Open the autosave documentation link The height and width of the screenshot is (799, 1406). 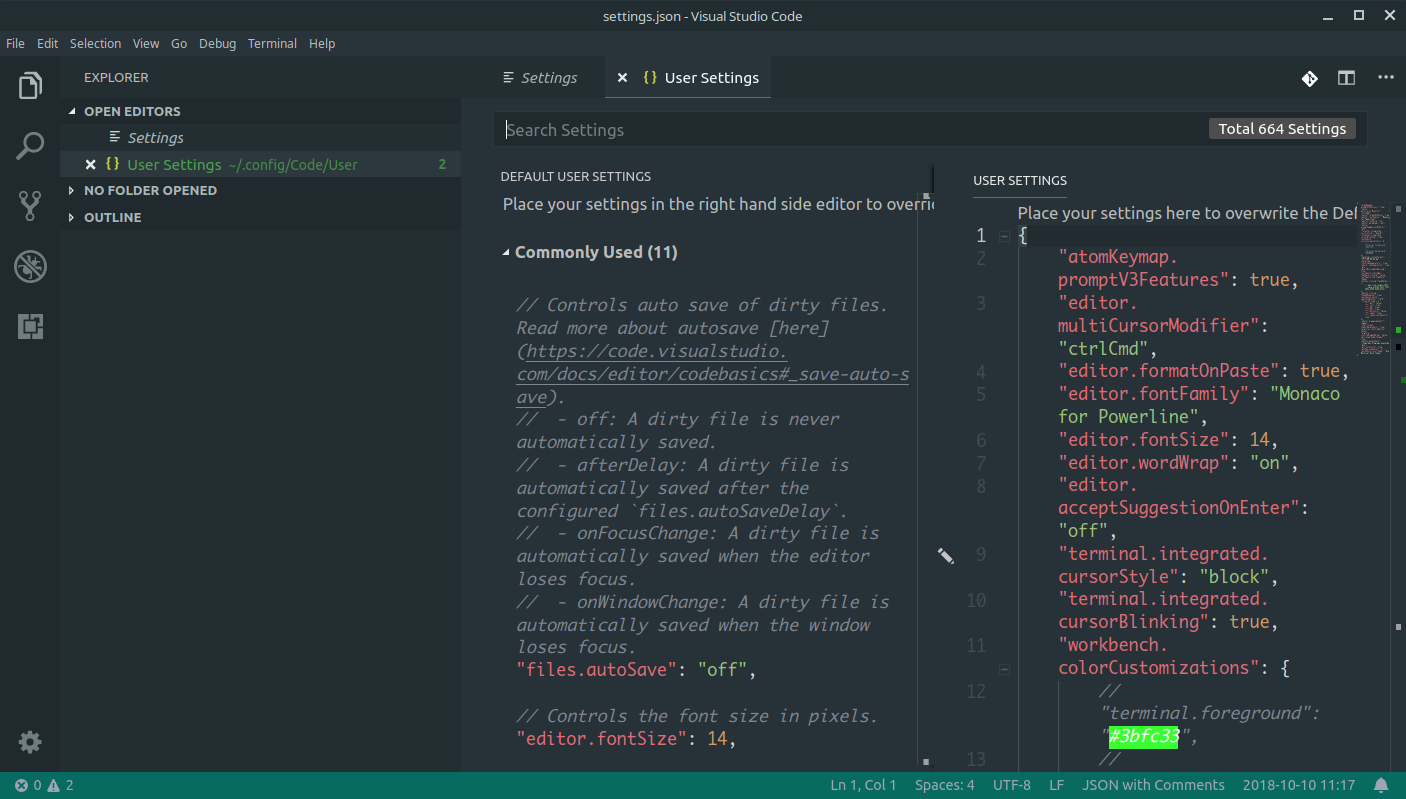(x=712, y=374)
